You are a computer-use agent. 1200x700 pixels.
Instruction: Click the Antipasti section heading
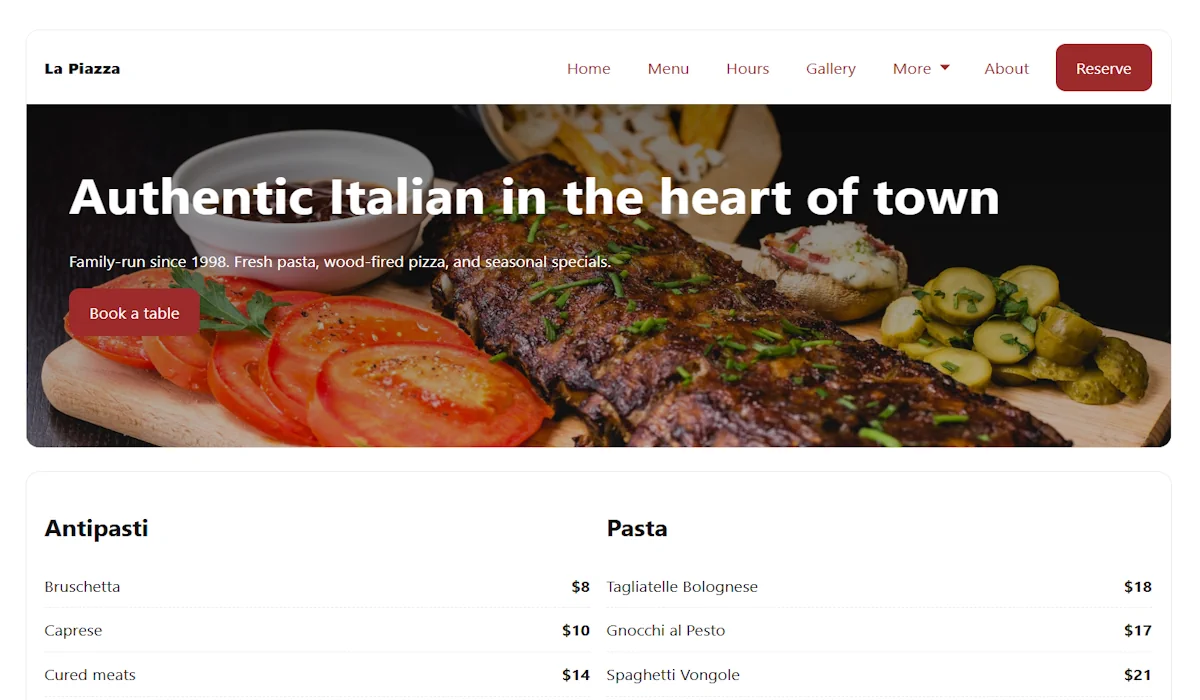96,528
